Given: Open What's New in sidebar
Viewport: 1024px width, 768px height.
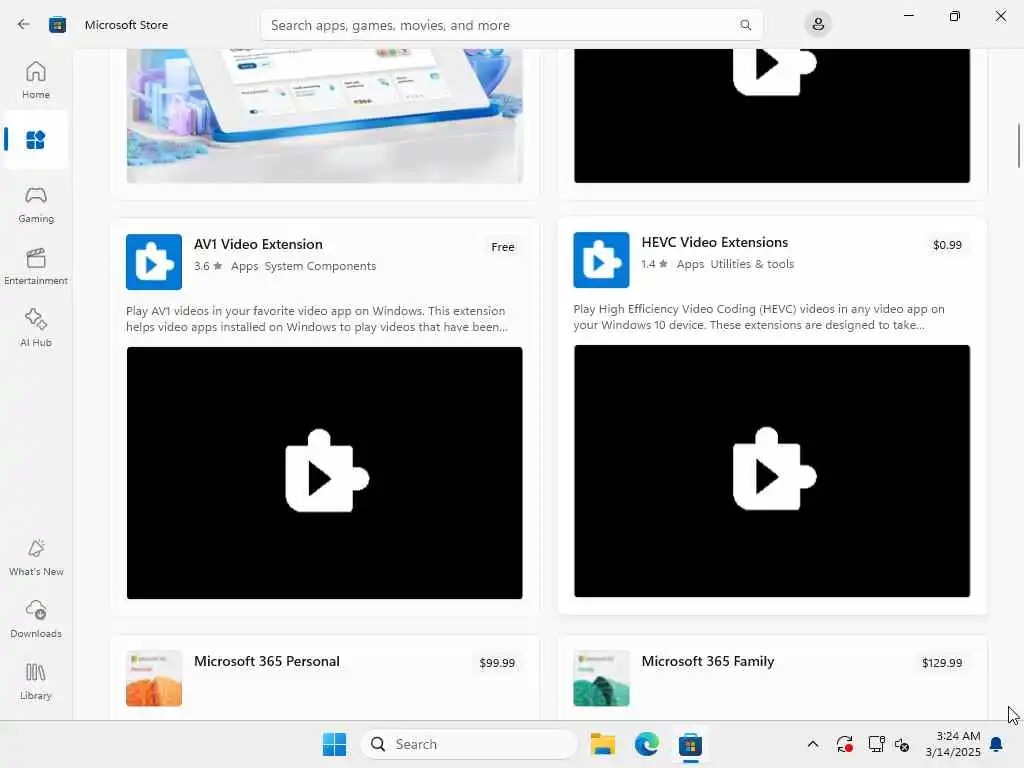Looking at the screenshot, I should 36,557.
